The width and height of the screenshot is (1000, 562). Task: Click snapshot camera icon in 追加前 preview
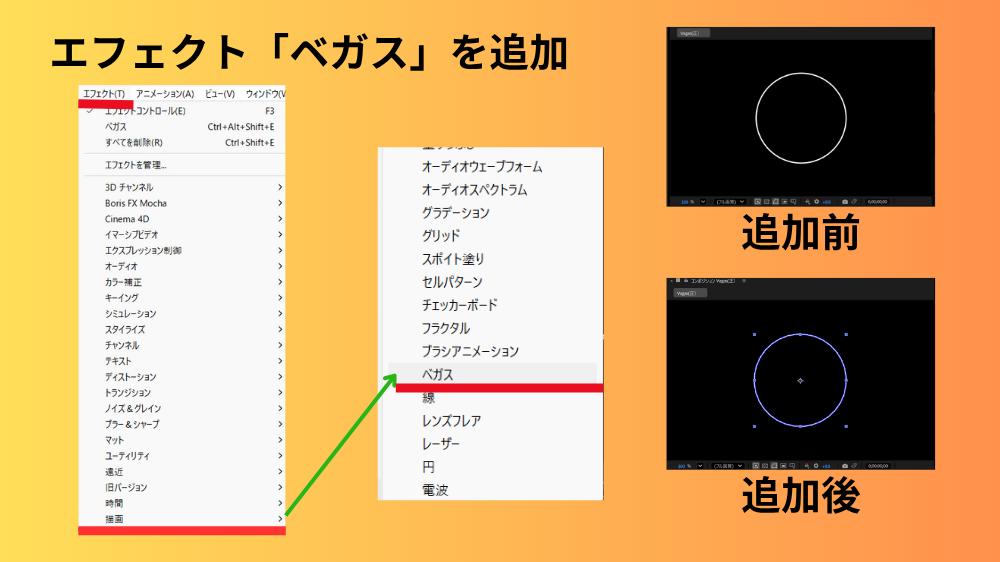pyautogui.click(x=845, y=201)
